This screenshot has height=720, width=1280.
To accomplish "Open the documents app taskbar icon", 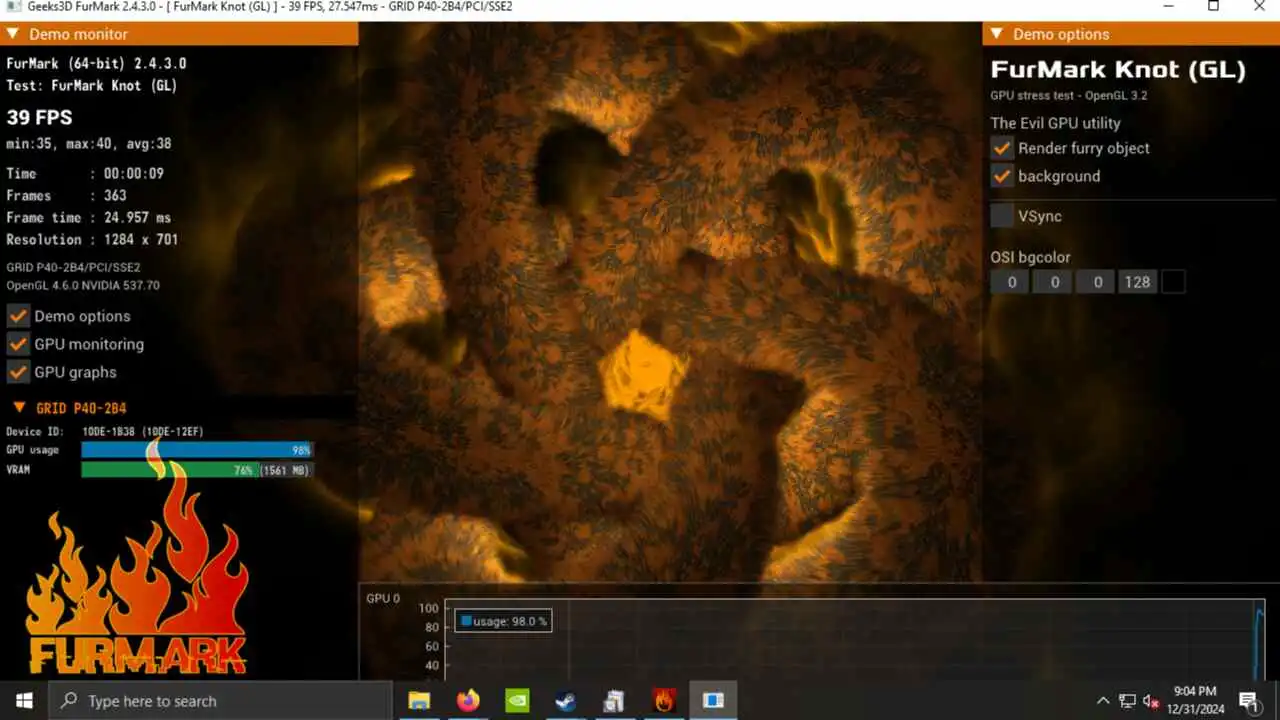I will [x=615, y=701].
